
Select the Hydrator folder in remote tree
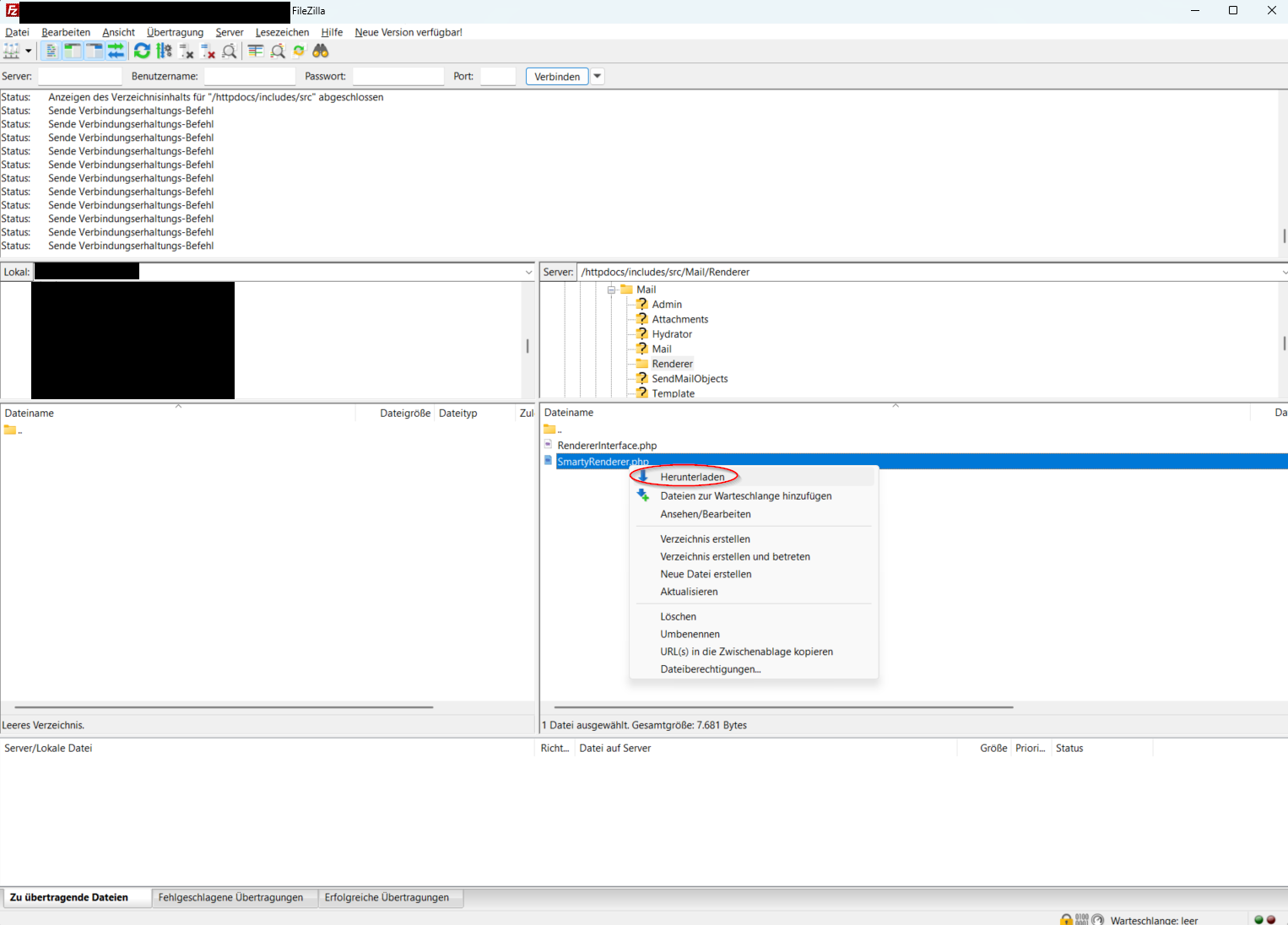coord(672,334)
